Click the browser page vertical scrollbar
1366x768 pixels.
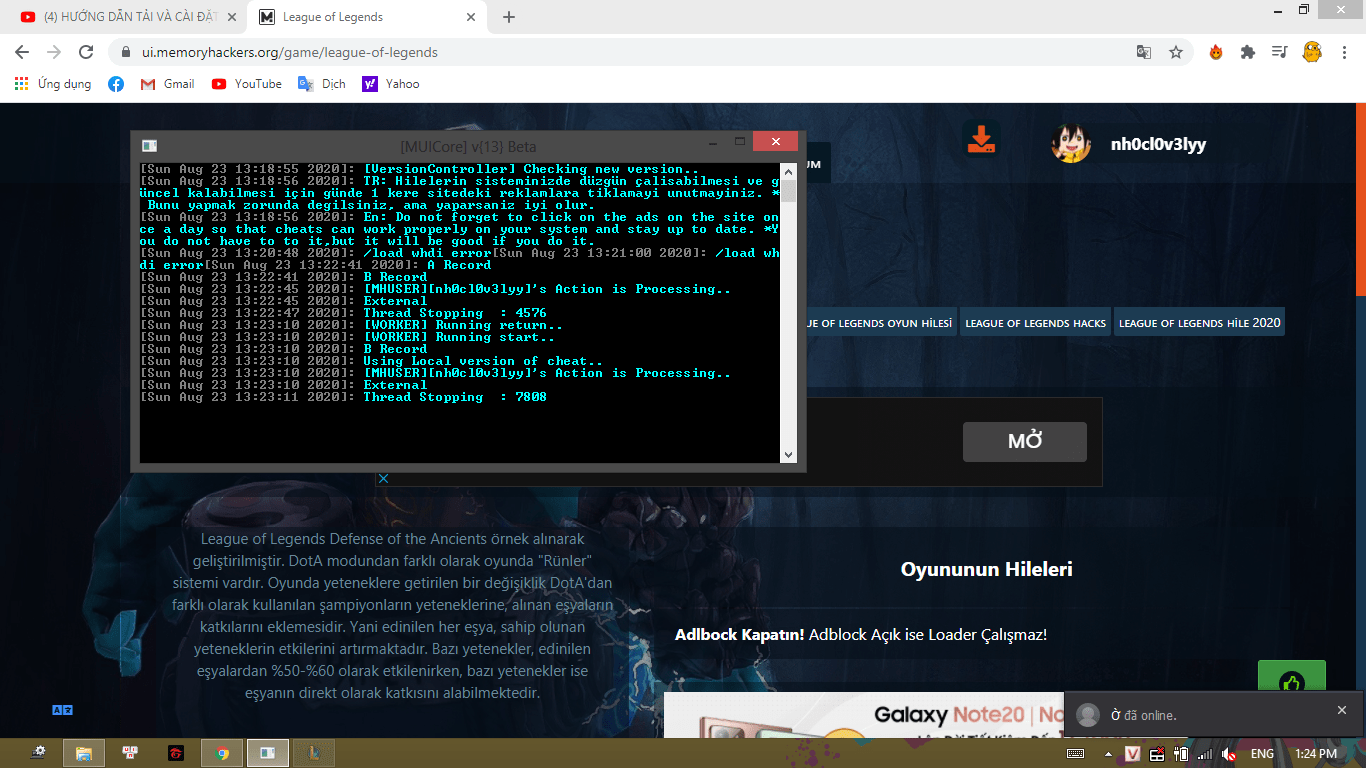click(x=1360, y=200)
